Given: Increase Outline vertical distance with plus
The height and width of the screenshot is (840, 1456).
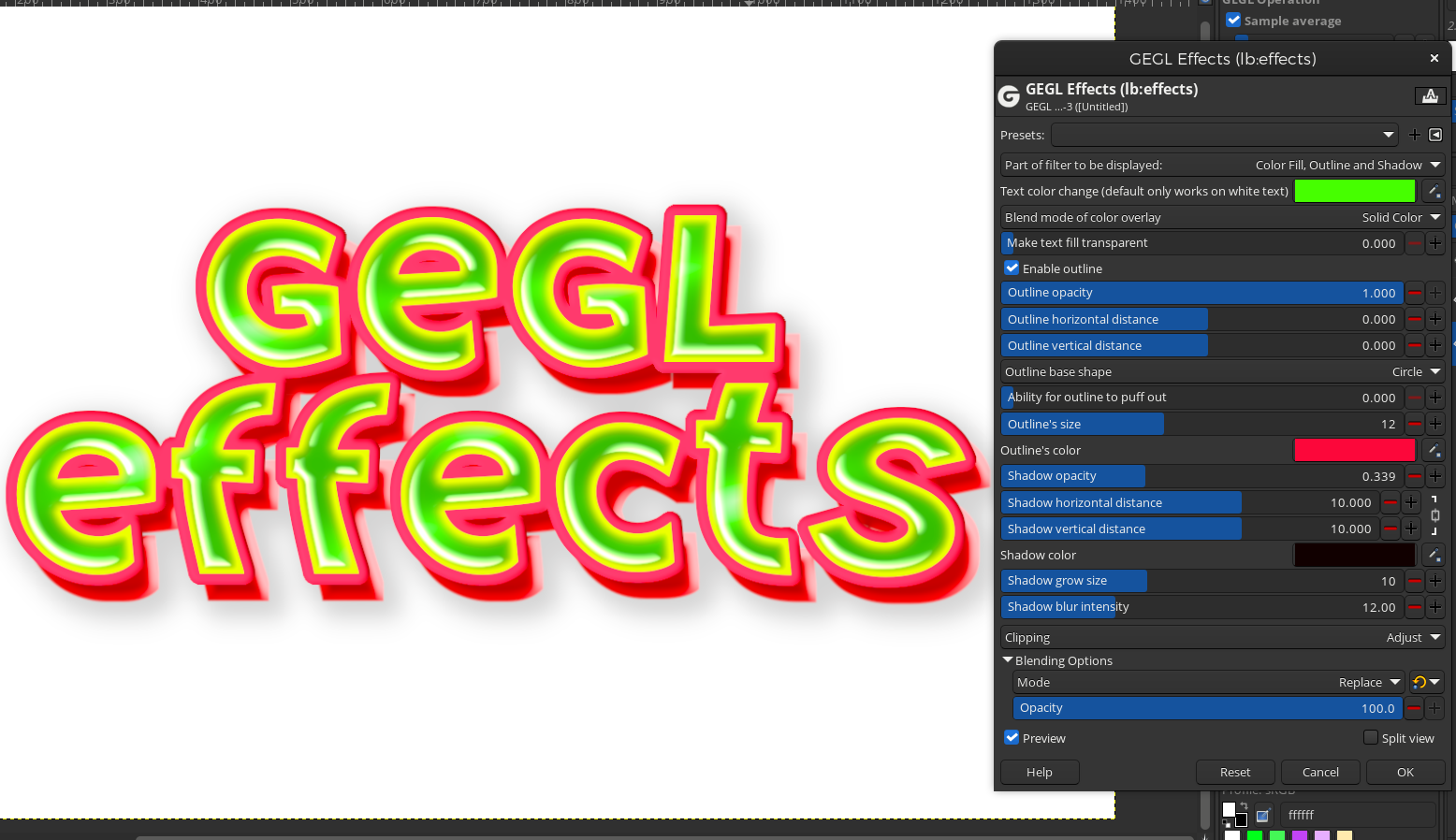Looking at the screenshot, I should [x=1435, y=345].
